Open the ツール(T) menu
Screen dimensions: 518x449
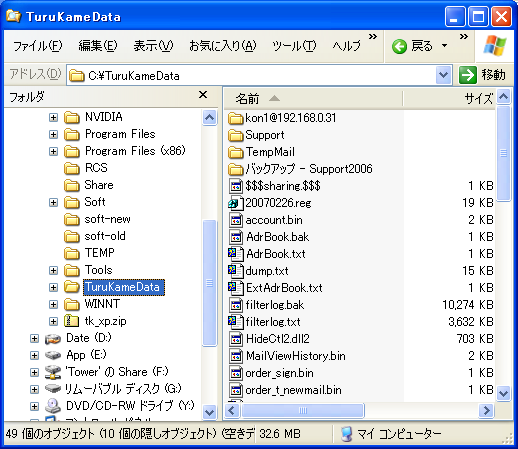294,46
